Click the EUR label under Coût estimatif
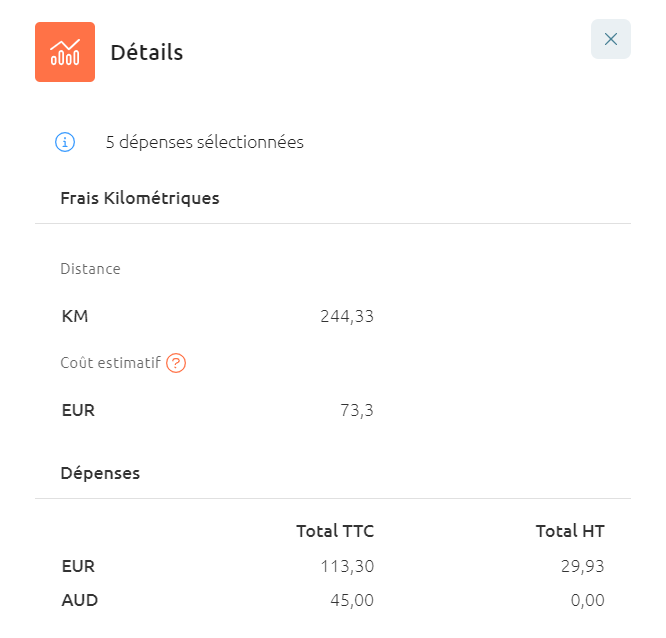The image size is (666, 638). click(x=78, y=409)
